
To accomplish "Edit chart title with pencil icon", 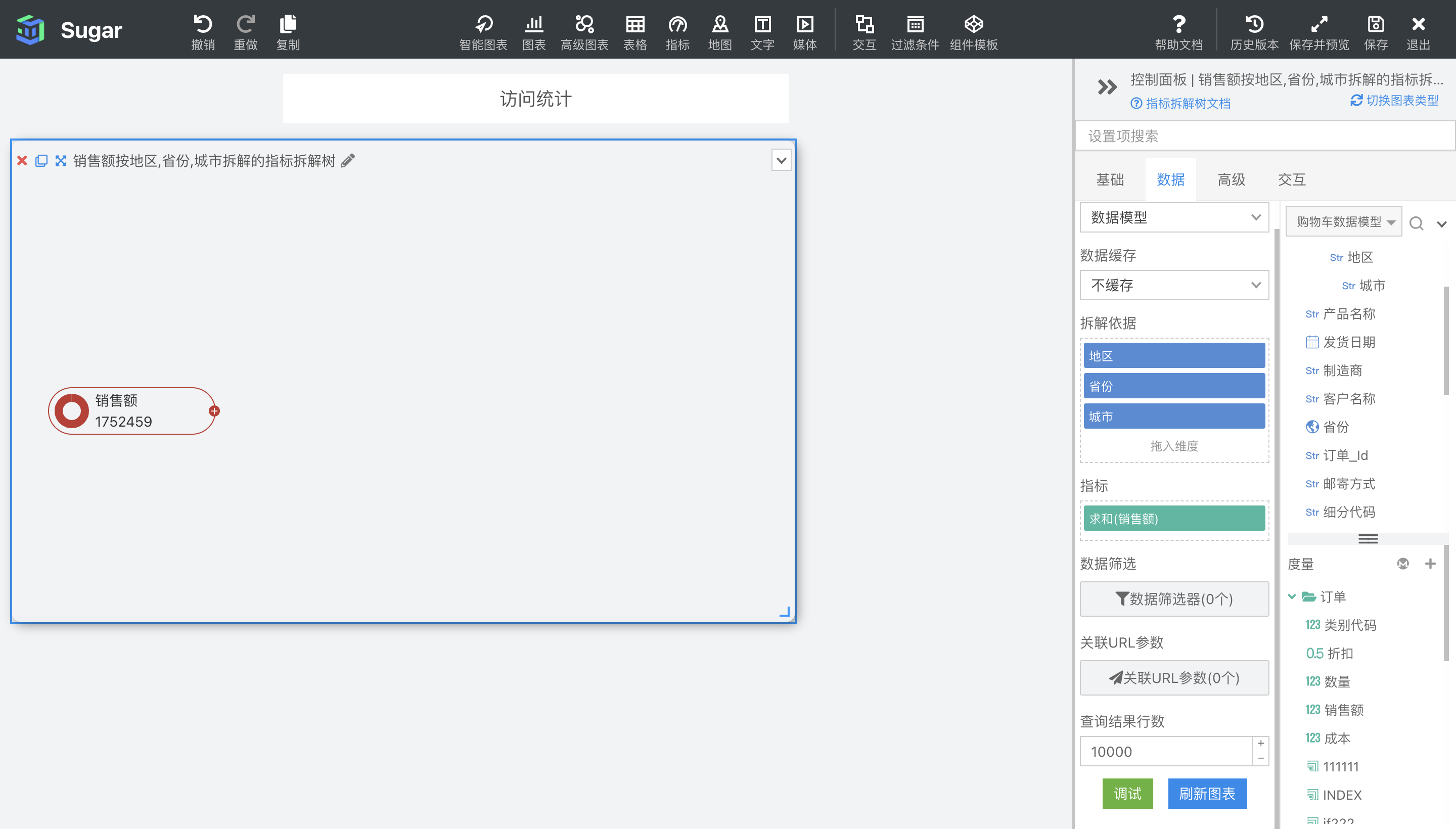I will point(347,161).
